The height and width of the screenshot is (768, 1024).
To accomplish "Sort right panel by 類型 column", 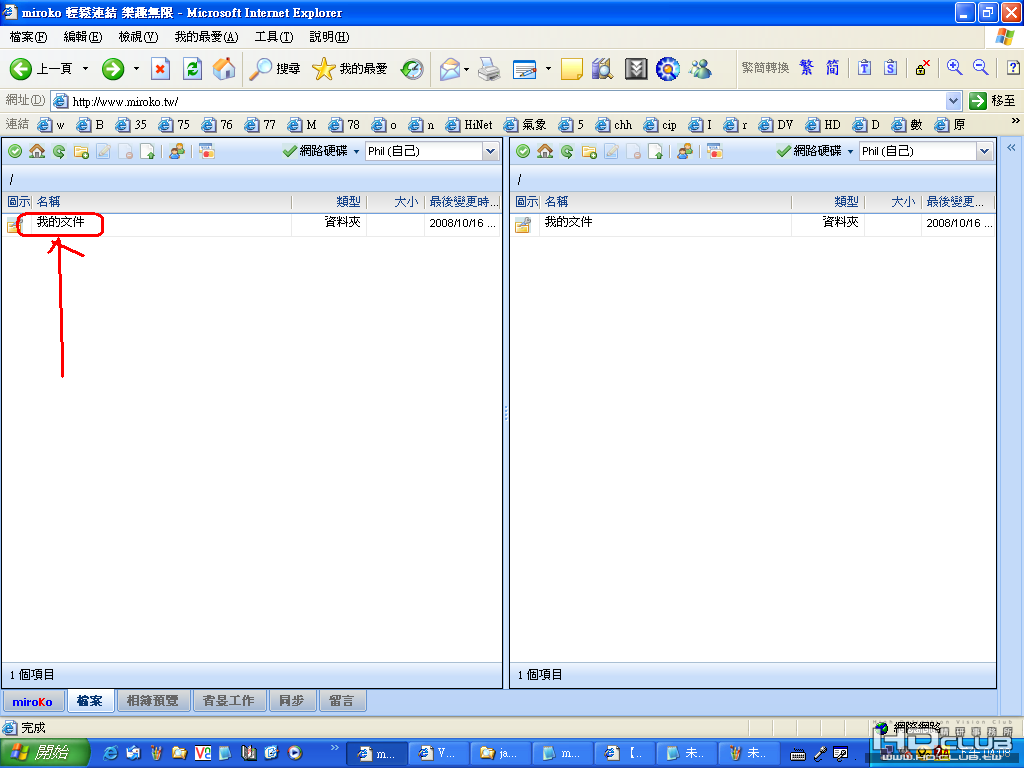I will (827, 202).
